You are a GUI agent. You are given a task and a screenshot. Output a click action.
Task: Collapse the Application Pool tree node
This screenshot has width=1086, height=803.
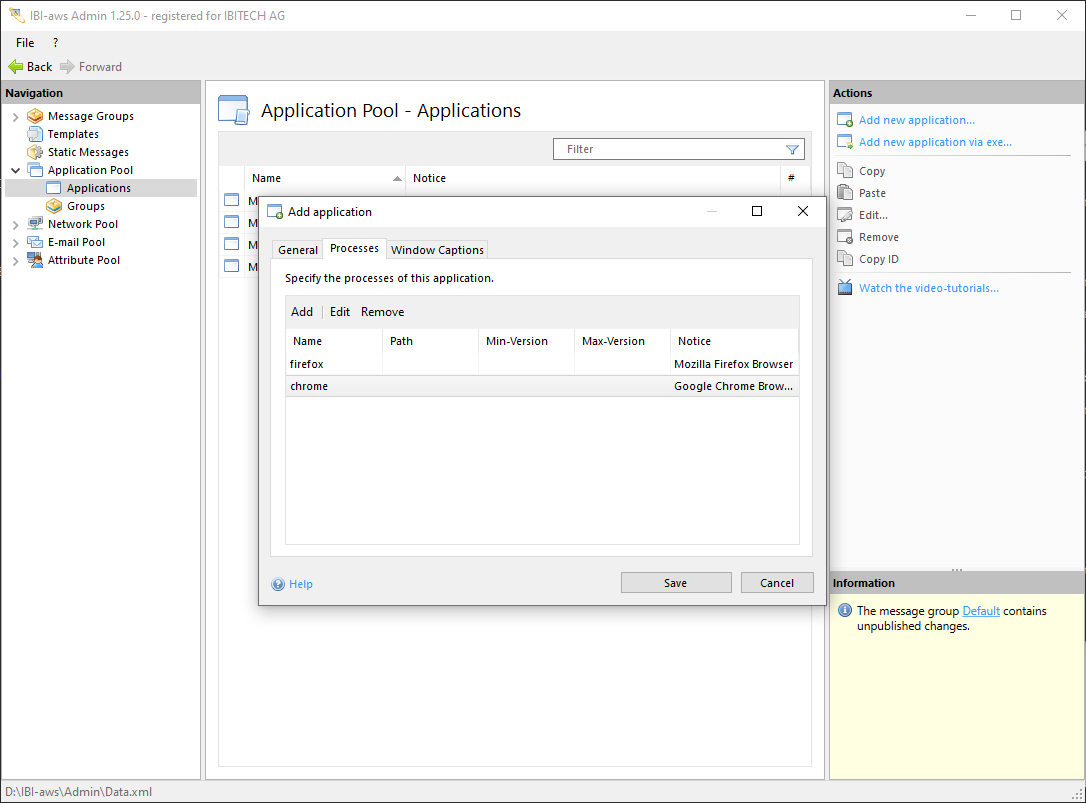(x=15, y=170)
